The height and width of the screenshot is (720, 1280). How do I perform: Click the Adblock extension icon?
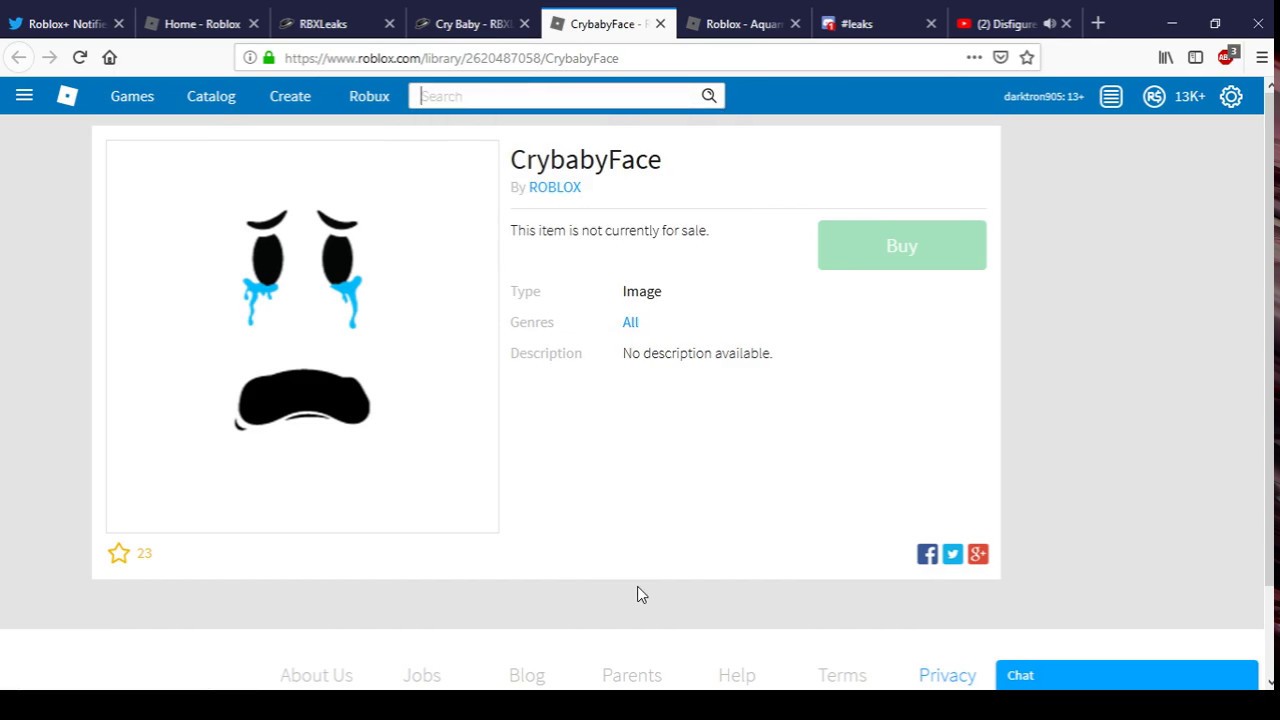[1227, 57]
